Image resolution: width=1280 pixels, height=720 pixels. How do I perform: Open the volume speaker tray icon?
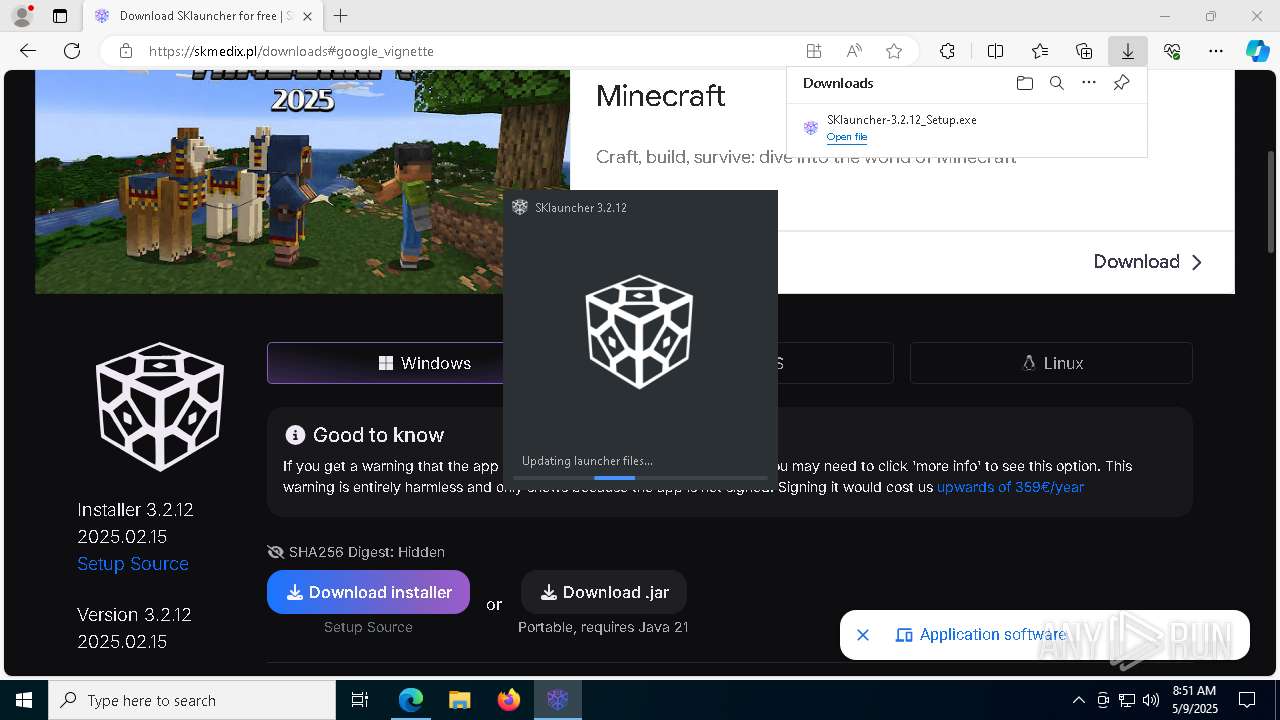[1151, 700]
